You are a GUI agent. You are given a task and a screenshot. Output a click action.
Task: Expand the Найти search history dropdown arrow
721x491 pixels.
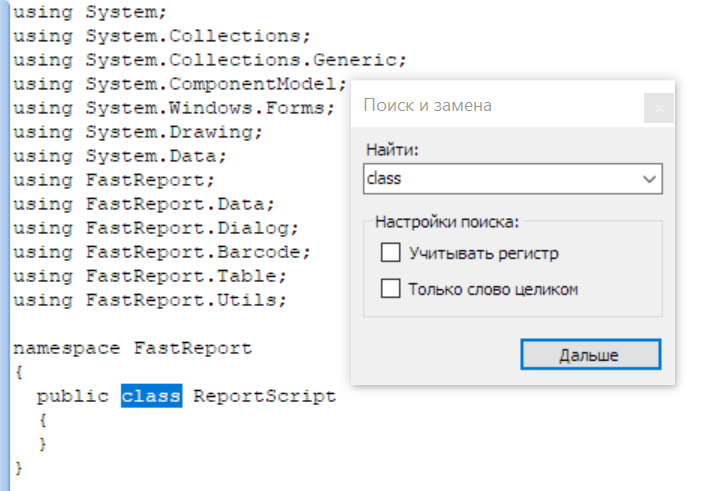pyautogui.click(x=649, y=179)
